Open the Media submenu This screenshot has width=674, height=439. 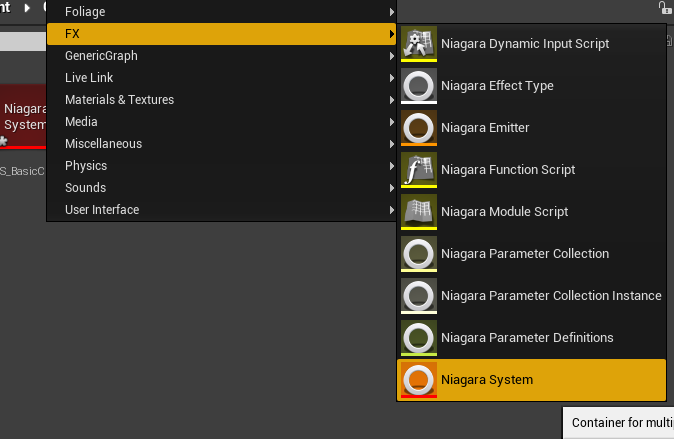point(221,122)
